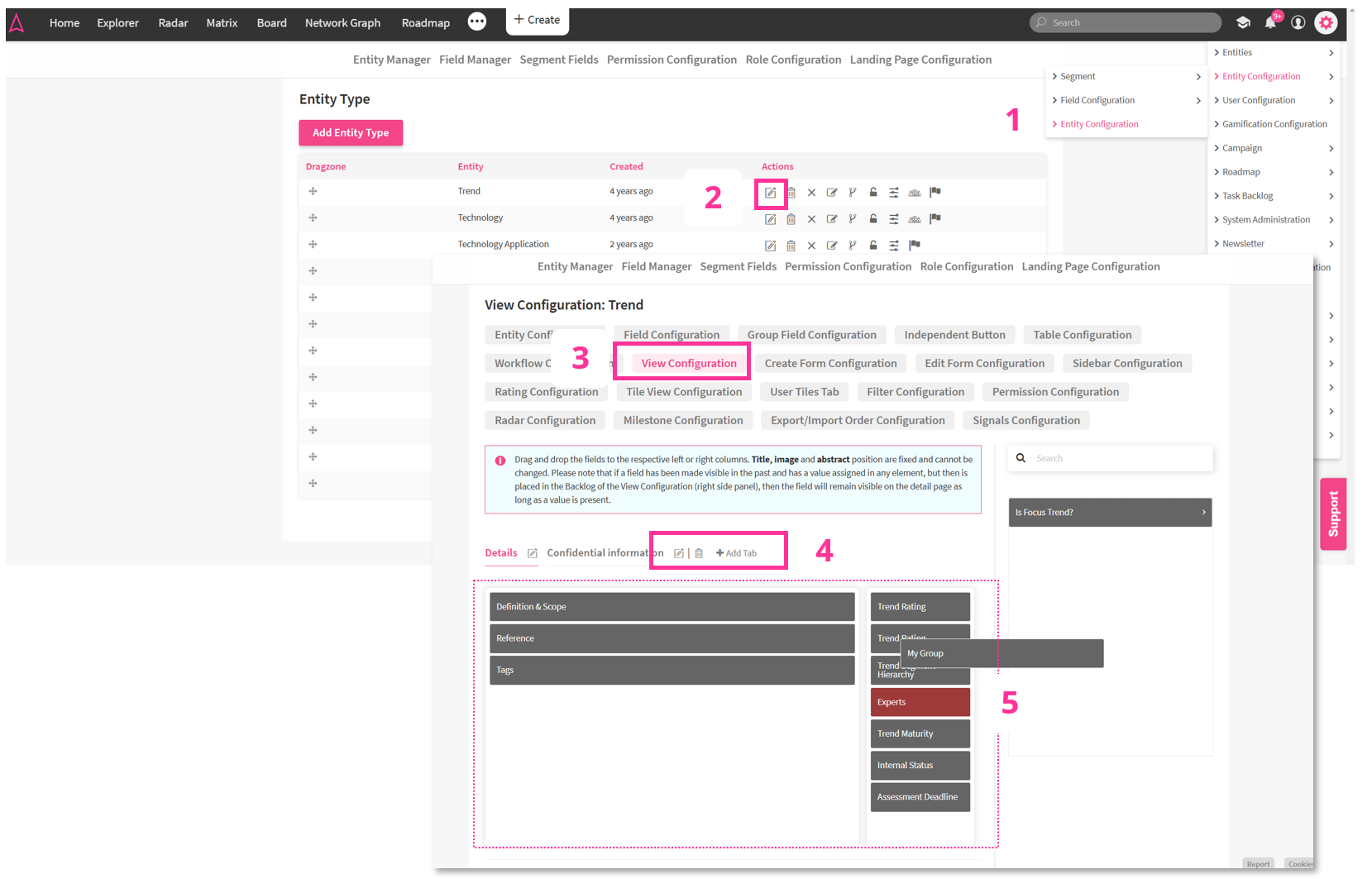Screen dimensions: 1372x879
Task: Open the pink Support side tab
Action: (1333, 514)
